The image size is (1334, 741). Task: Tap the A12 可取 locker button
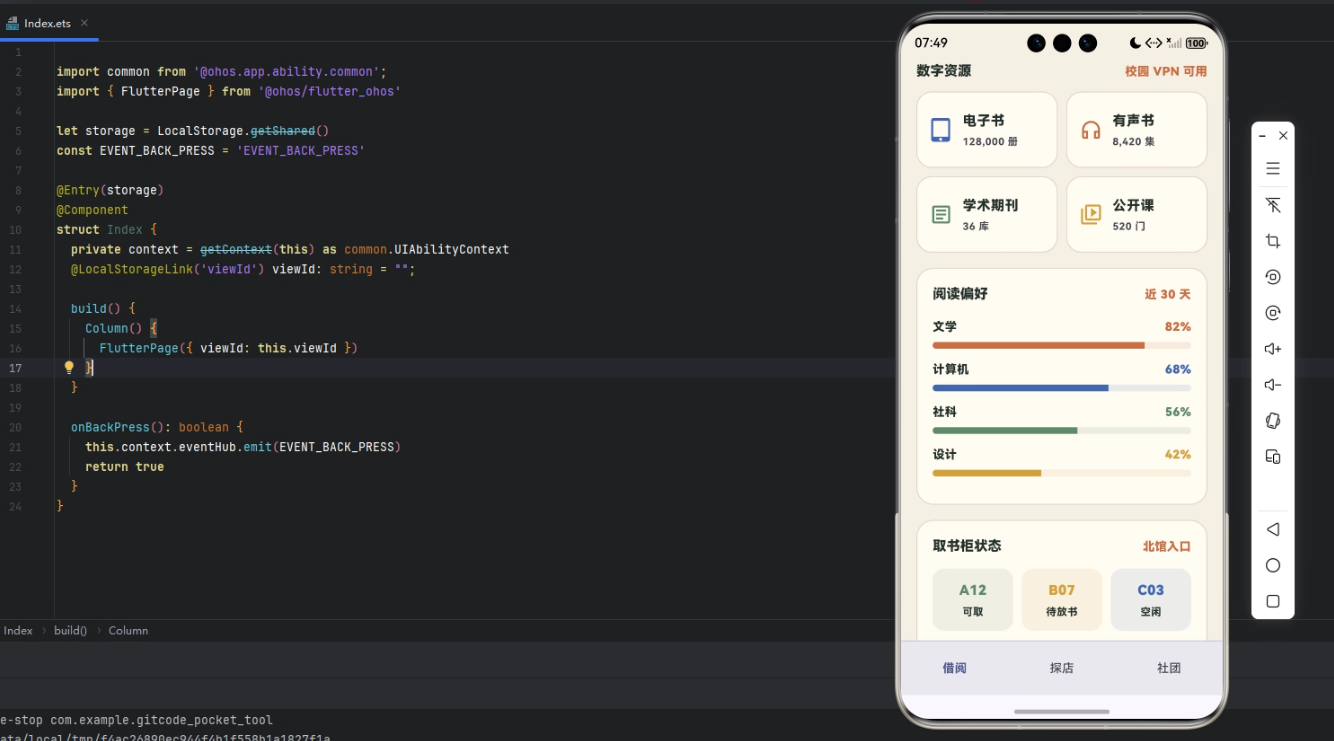[973, 600]
